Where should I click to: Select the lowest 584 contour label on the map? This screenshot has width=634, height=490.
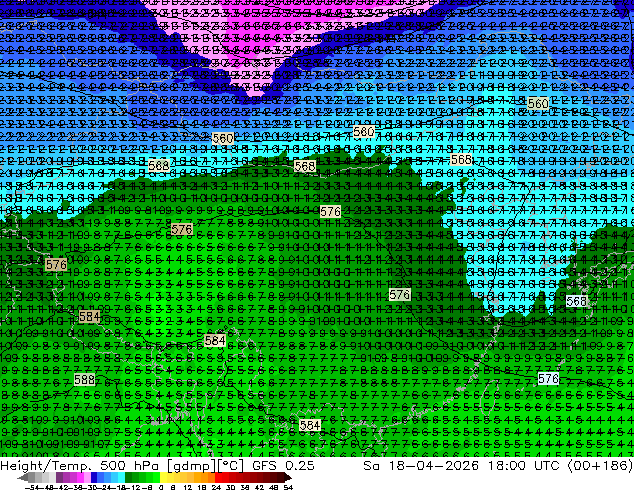point(310,425)
